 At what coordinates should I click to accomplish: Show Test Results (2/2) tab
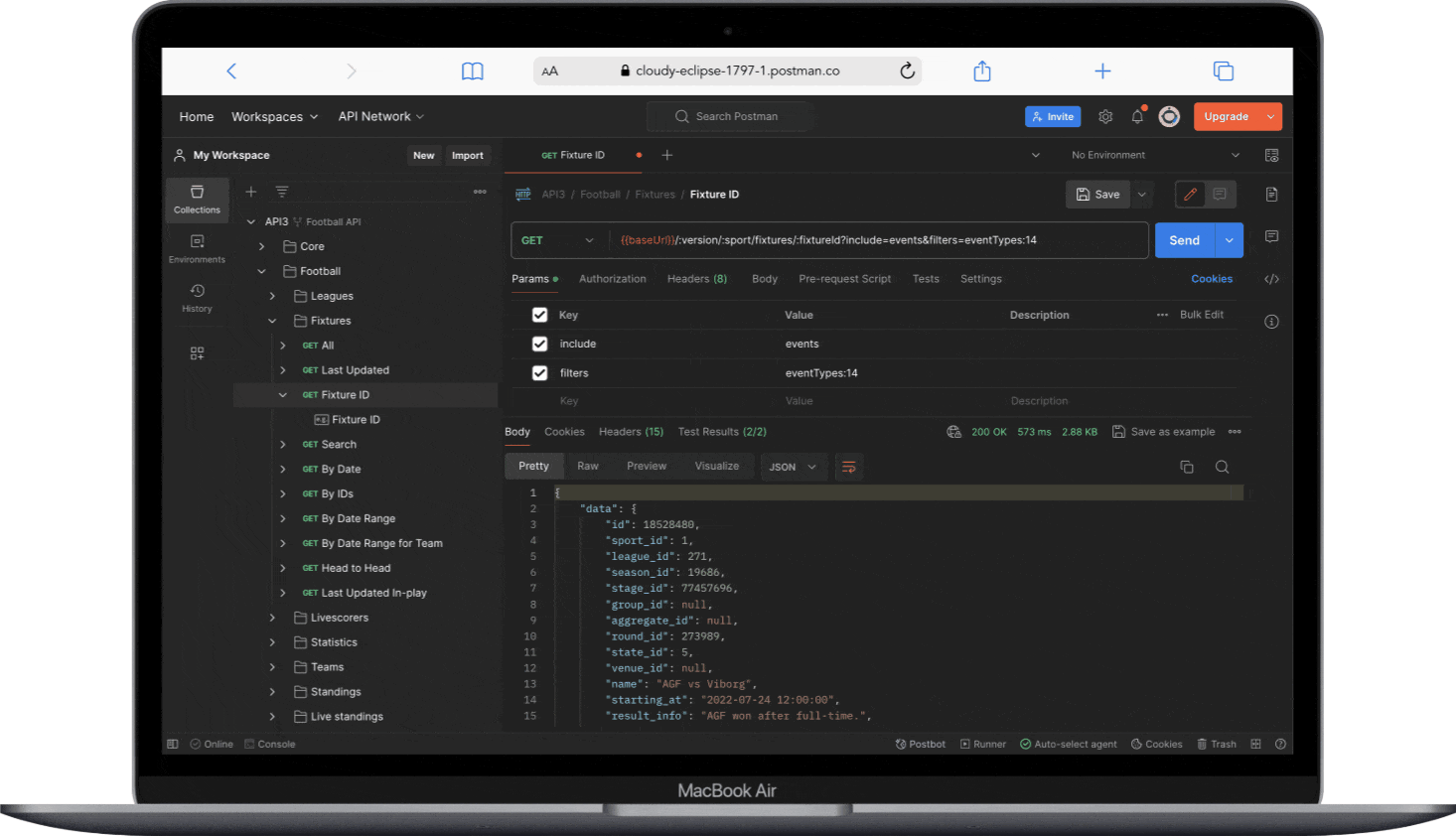pos(722,432)
